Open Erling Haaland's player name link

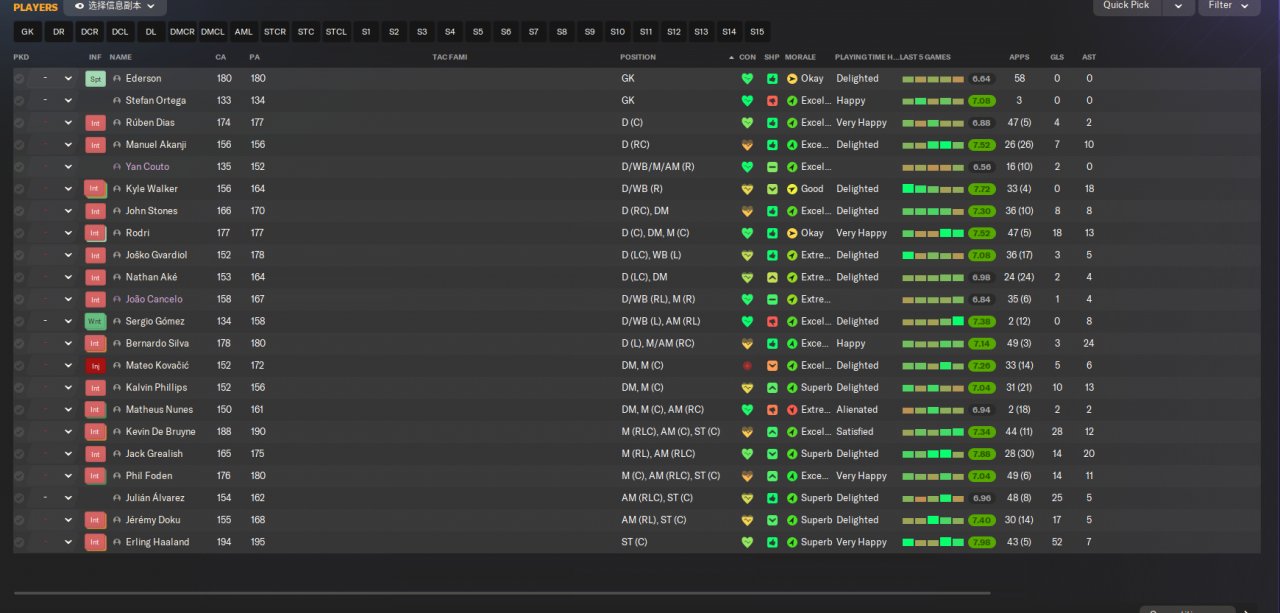(x=157, y=542)
